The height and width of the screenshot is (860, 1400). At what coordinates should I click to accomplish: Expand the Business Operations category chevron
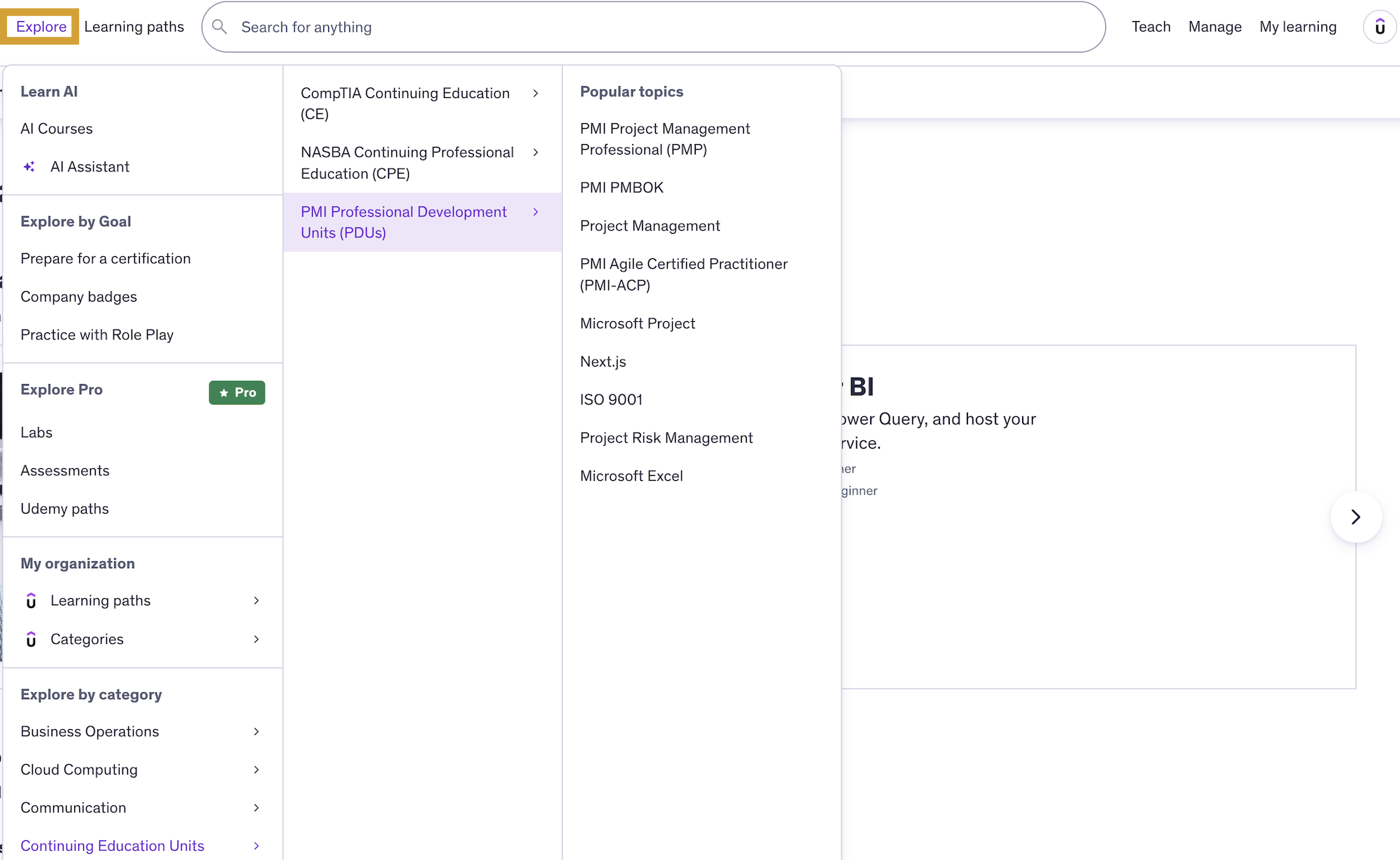[256, 732]
